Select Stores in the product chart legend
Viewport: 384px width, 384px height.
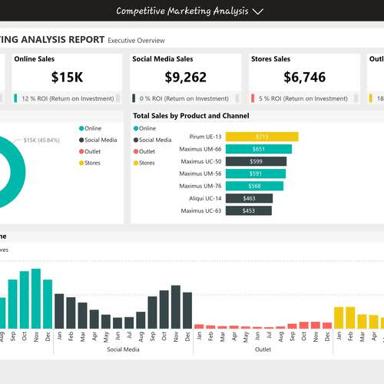pos(144,163)
